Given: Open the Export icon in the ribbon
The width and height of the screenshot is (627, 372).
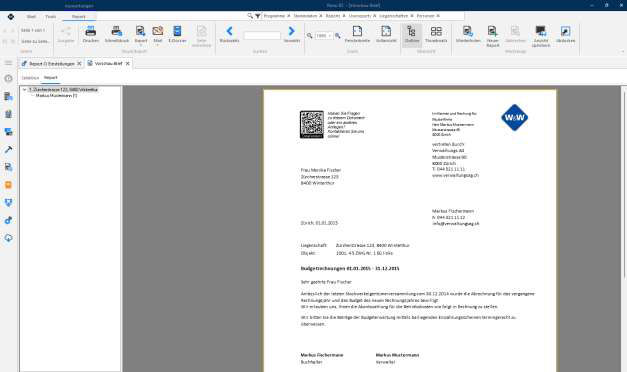Looking at the screenshot, I should point(140,31).
